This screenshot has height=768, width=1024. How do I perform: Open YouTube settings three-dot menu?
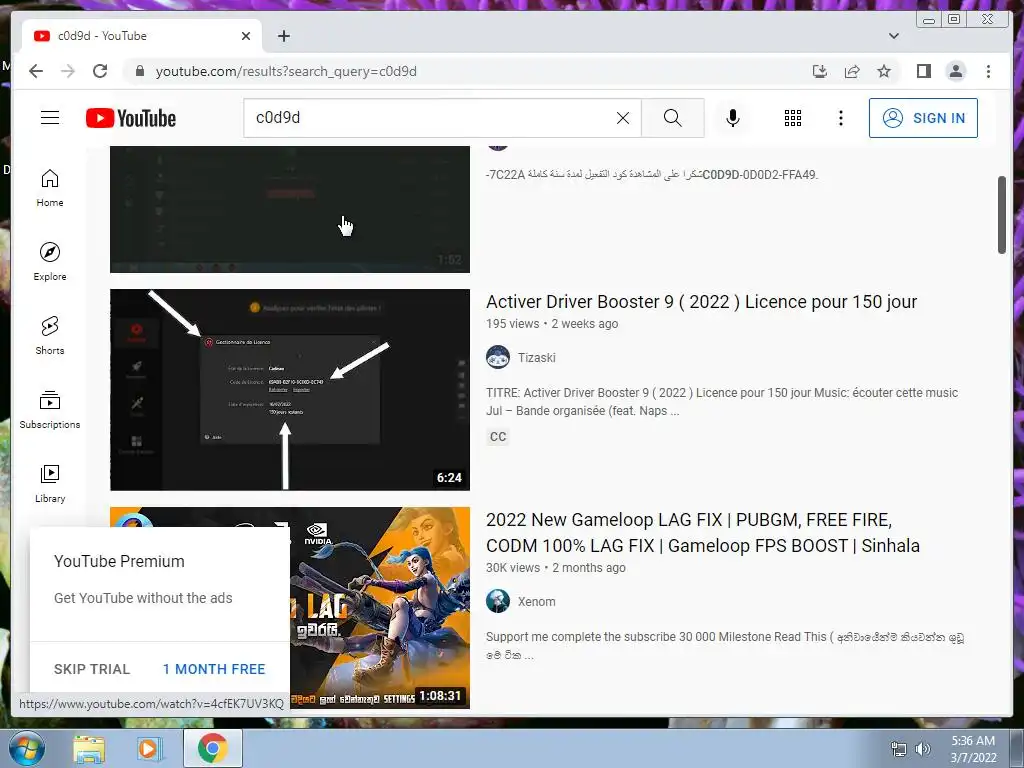(x=841, y=118)
